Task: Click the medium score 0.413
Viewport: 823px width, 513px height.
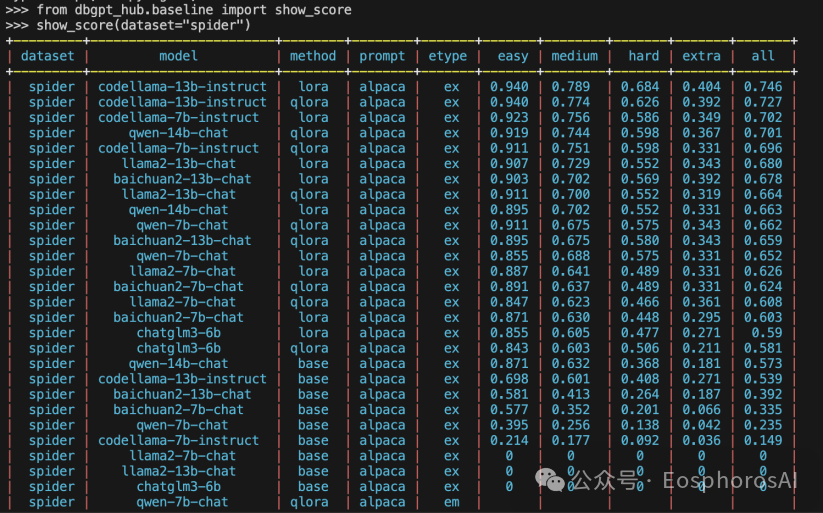Action: click(571, 394)
